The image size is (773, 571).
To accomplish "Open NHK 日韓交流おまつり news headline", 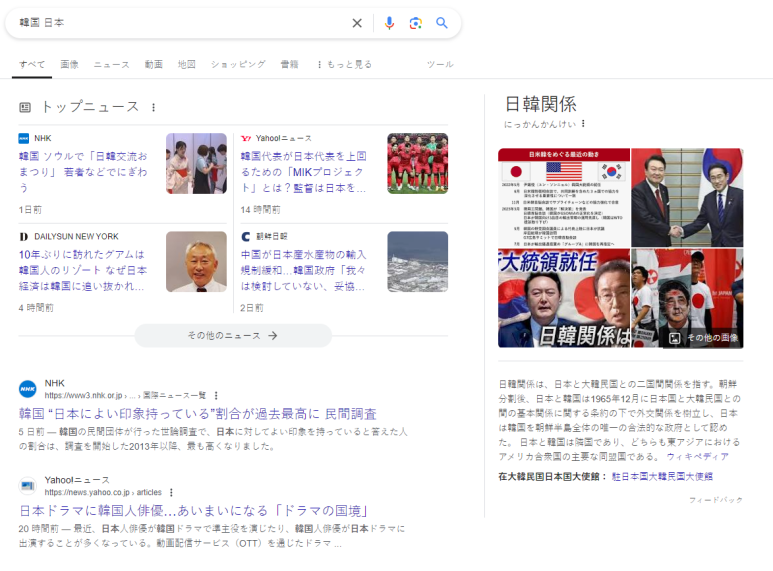I will tap(83, 172).
